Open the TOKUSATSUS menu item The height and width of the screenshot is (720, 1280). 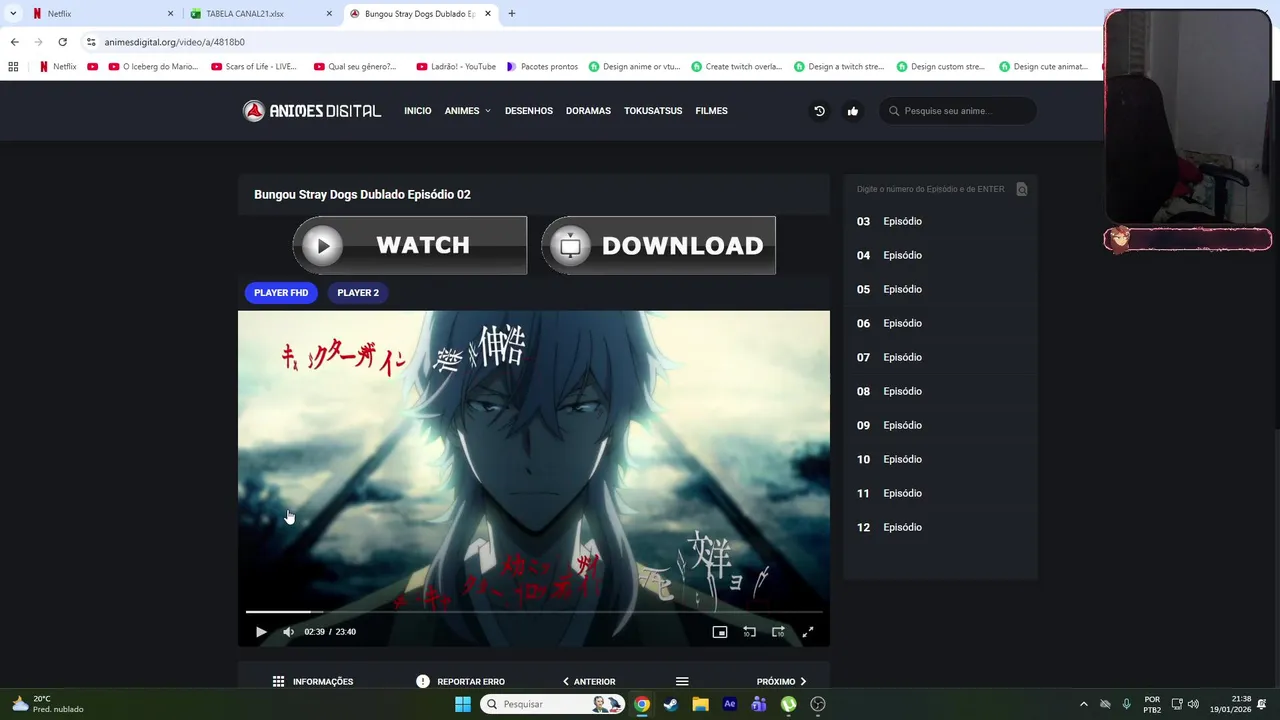point(653,111)
